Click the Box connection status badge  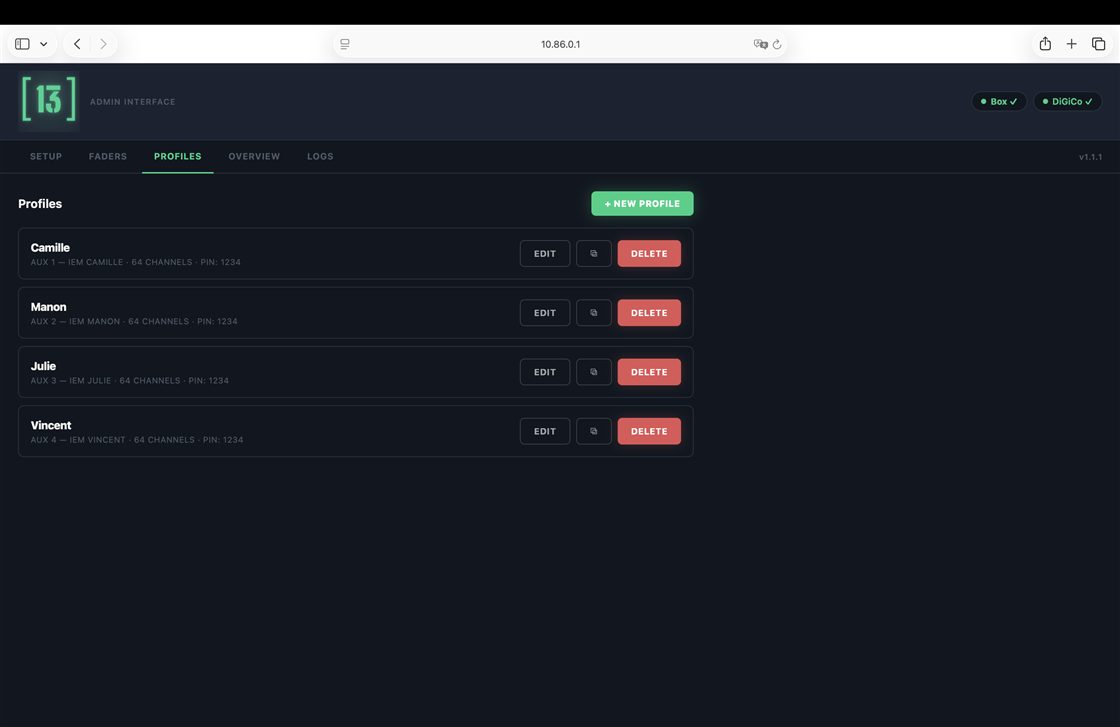point(999,101)
